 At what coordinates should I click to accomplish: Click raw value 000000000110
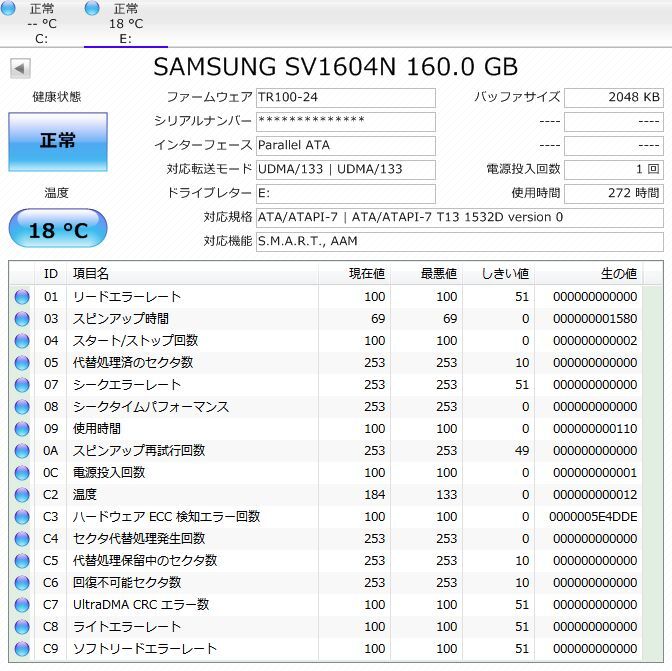click(595, 429)
